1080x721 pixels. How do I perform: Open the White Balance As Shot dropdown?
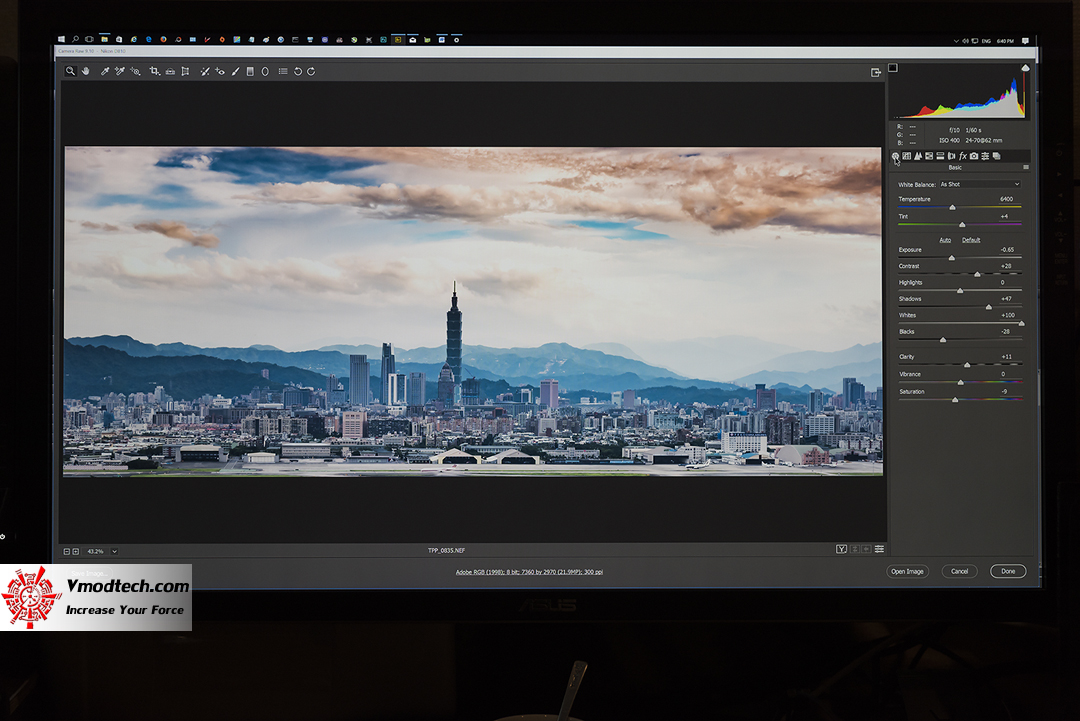[x=980, y=185]
